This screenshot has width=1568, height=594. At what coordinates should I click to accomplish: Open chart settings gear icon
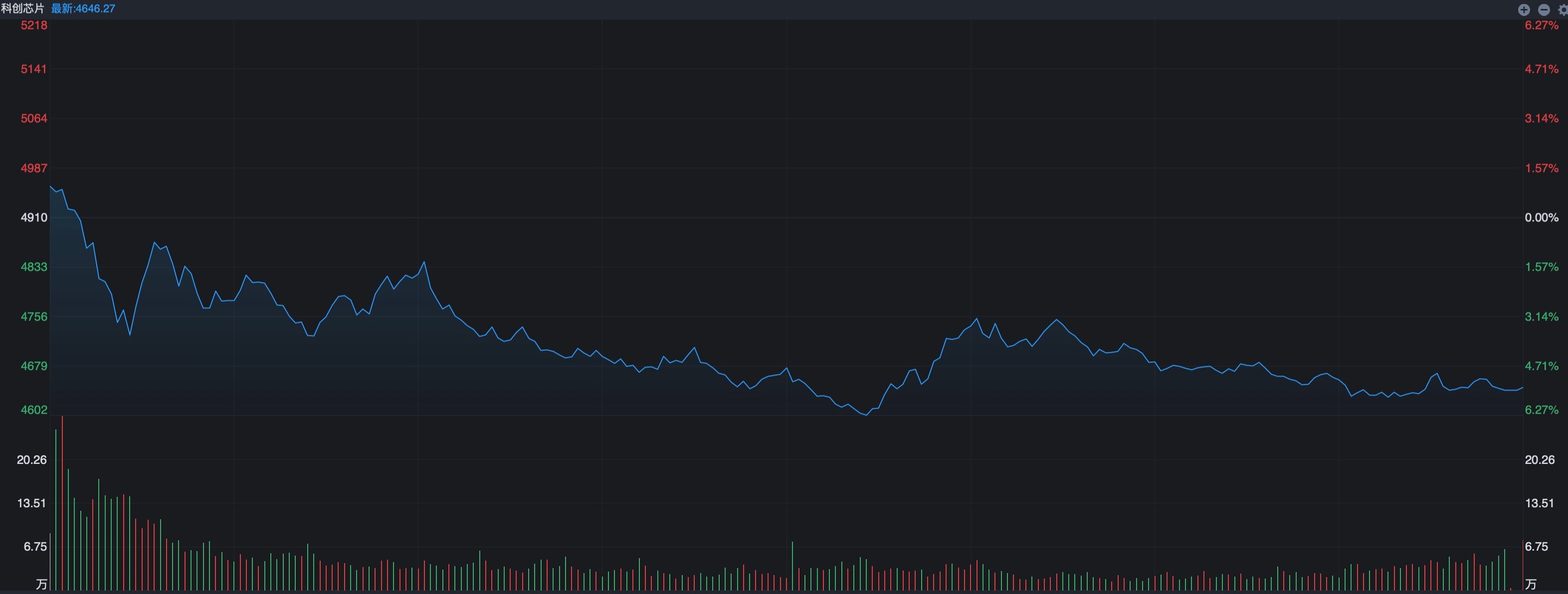[x=1563, y=9]
